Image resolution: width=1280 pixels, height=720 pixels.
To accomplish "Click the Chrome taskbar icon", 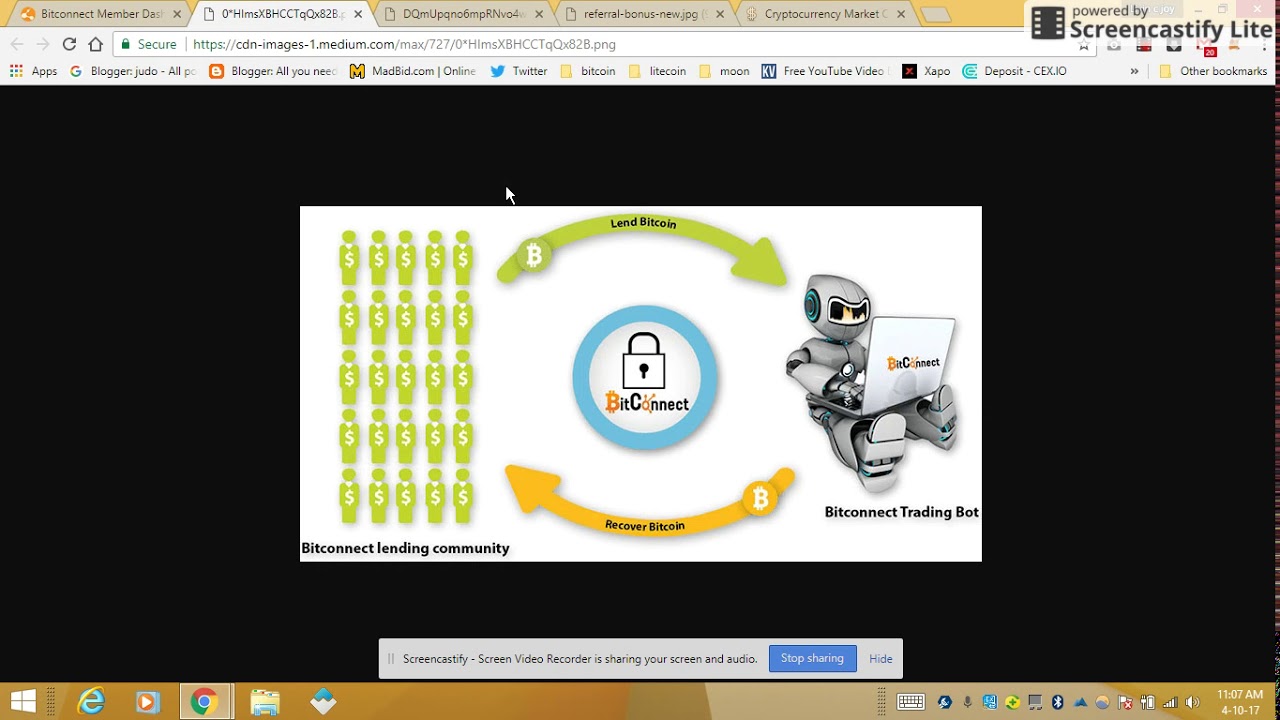I will (x=204, y=701).
